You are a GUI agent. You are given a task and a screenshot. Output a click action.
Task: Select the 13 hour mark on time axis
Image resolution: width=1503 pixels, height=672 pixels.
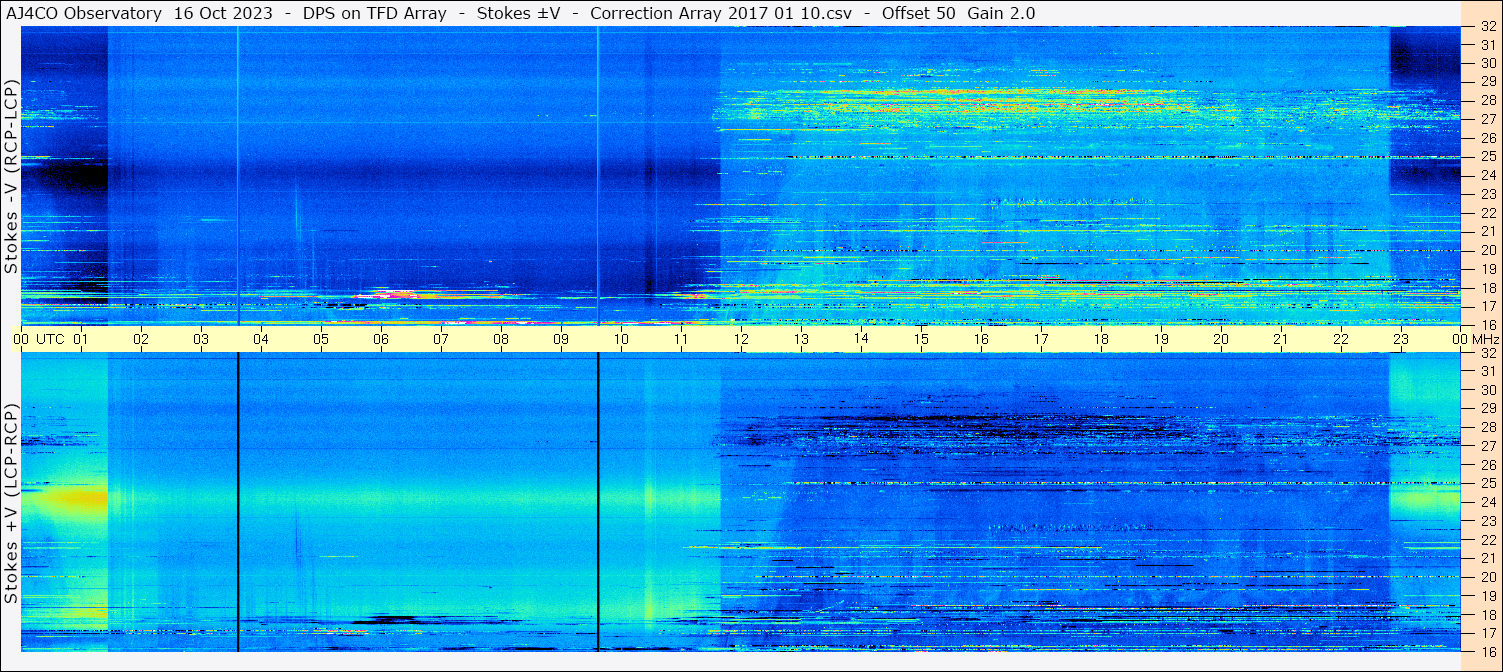[800, 339]
